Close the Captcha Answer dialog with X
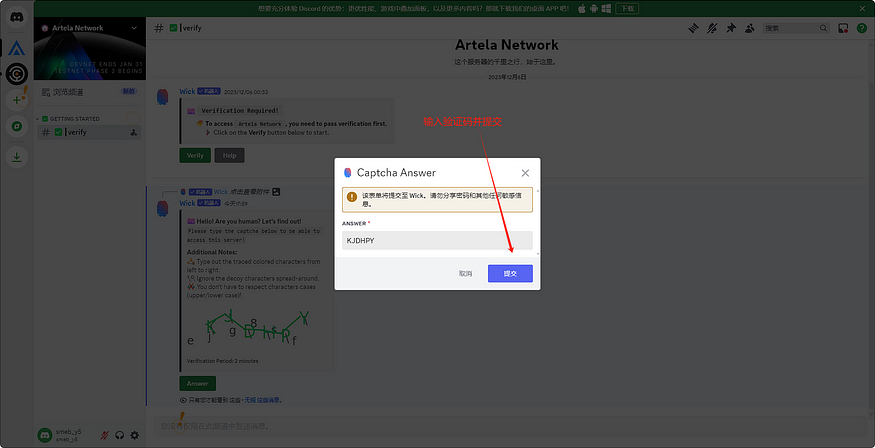Screen dimensions: 875x448 (x=525, y=173)
